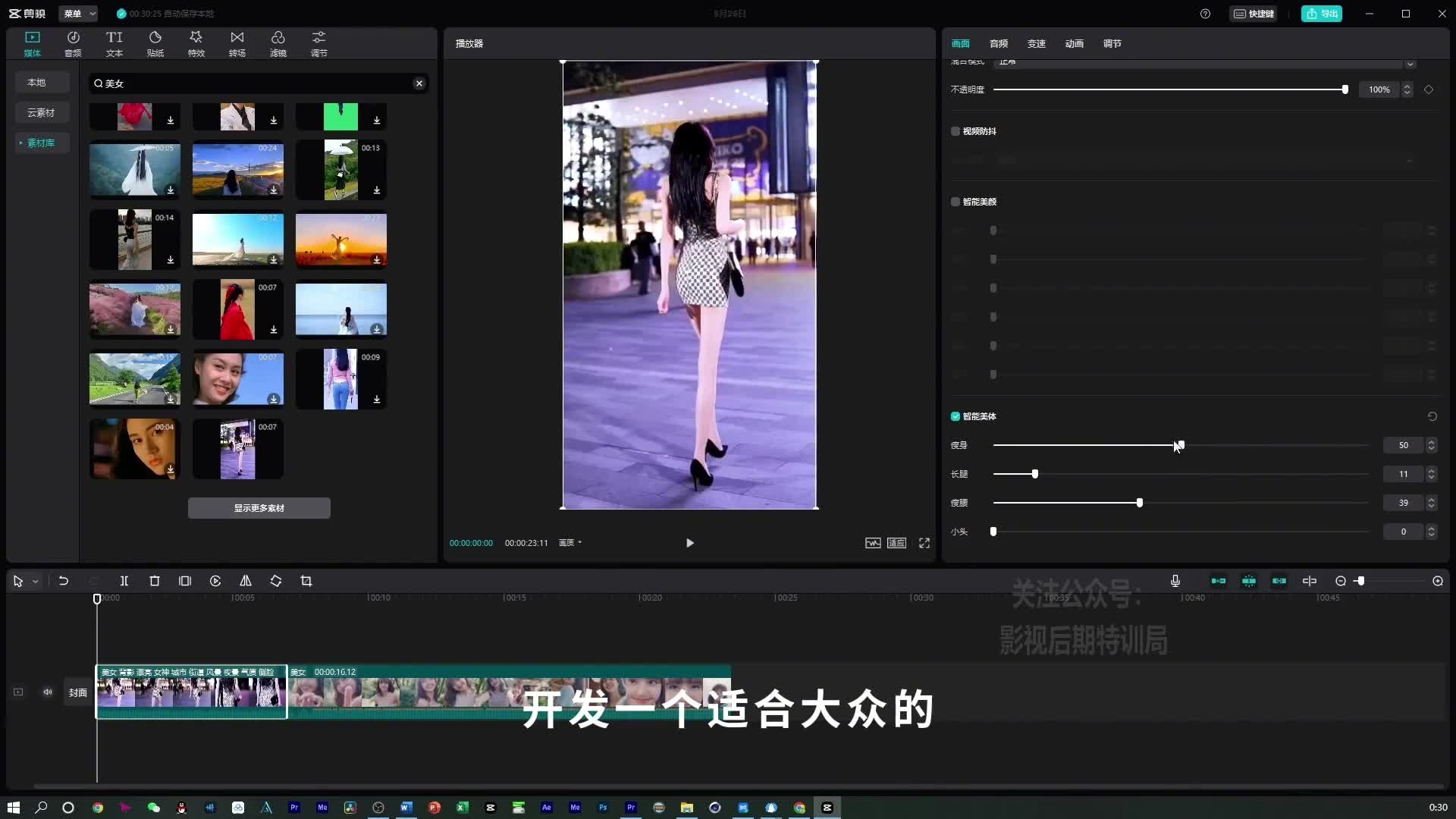Viewport: 1456px width, 819px height.
Task: Play the video in the player
Action: 690,543
